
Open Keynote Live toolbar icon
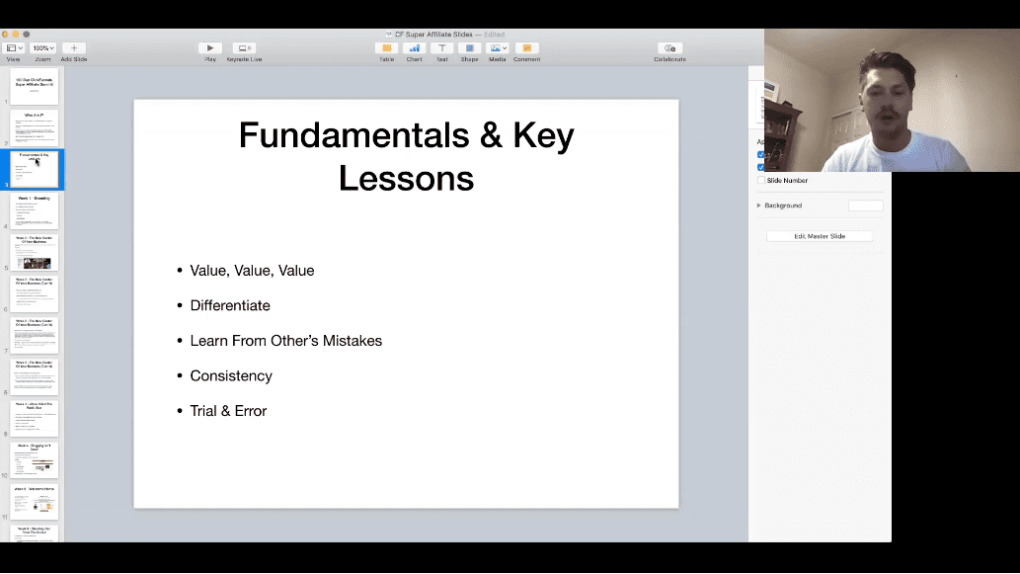pyautogui.click(x=244, y=48)
